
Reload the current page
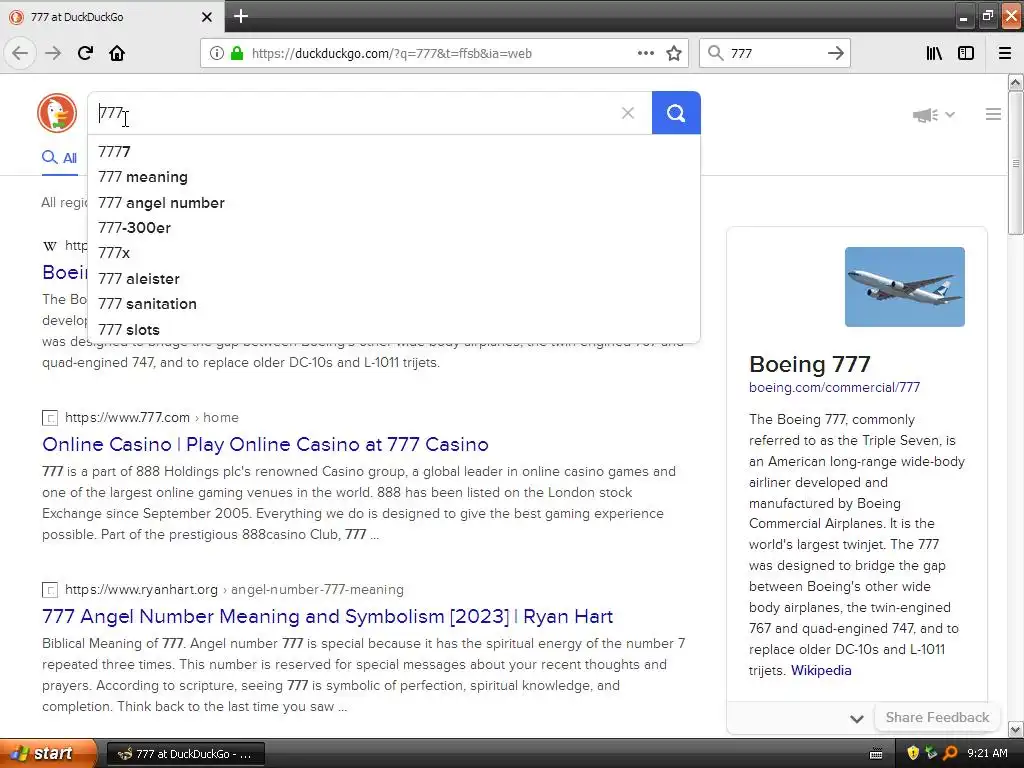point(85,53)
